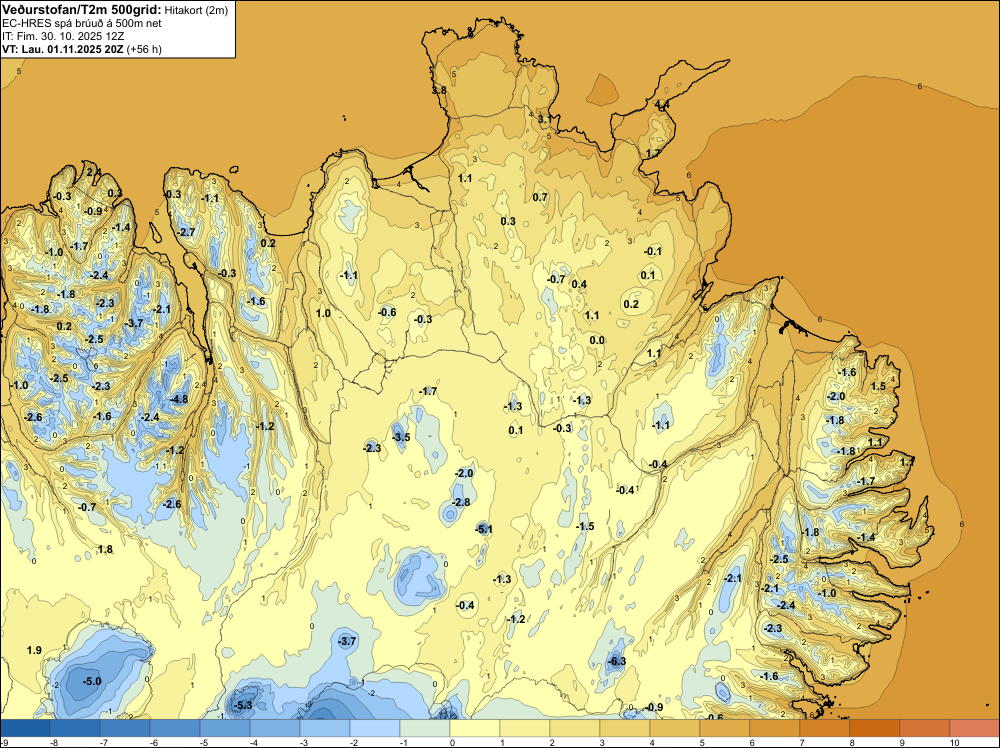Select the legend swatch between 9 and 10
The height and width of the screenshot is (748, 1000).
[x=925, y=728]
